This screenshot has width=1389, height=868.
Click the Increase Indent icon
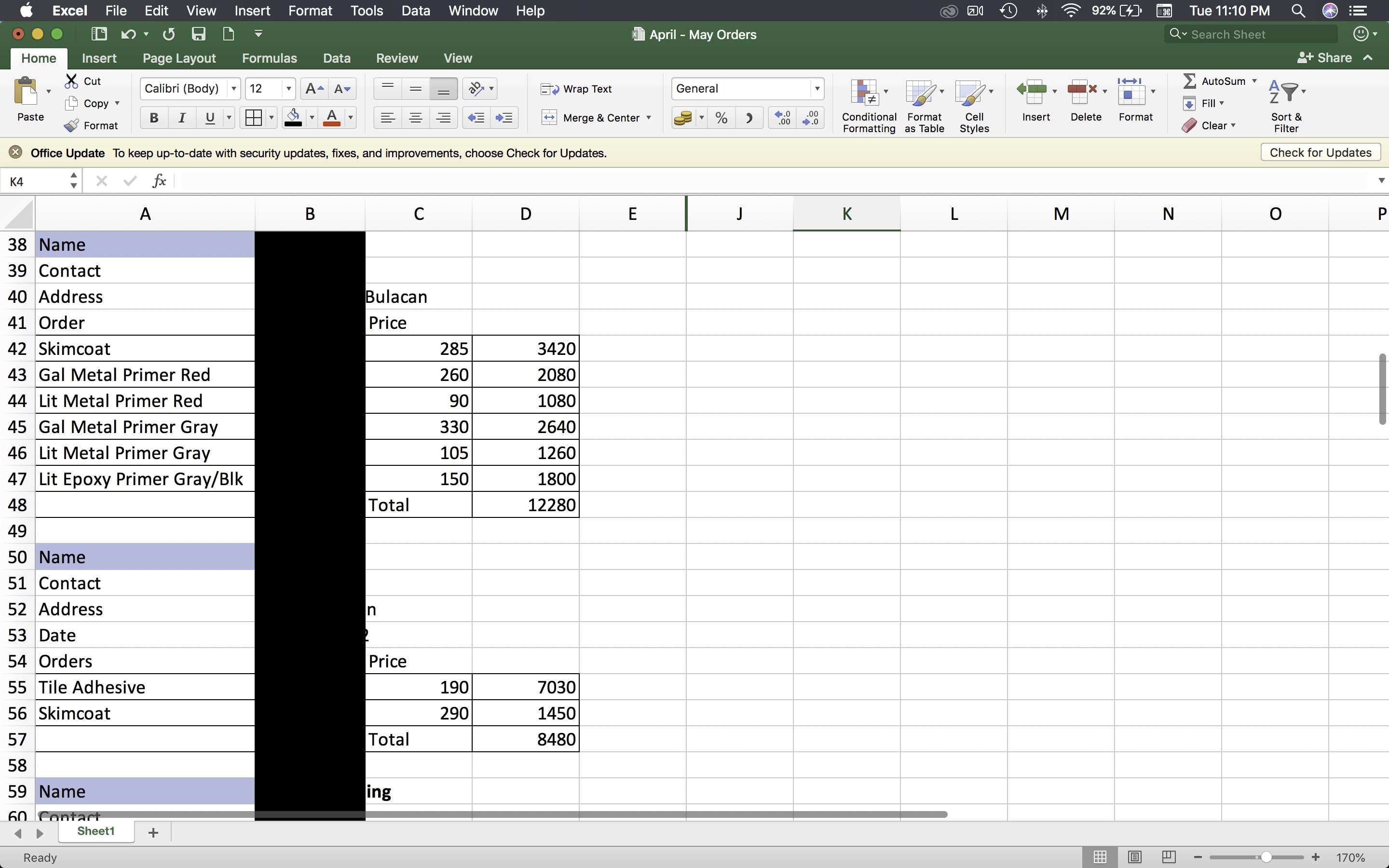(x=504, y=118)
